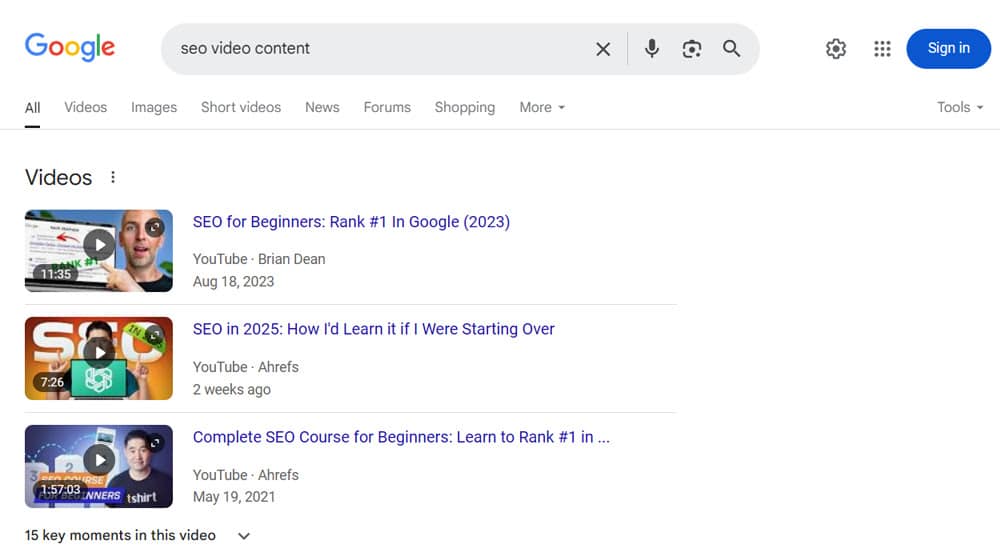Play the SEO for Beginners video thumbnail
The width and height of the screenshot is (1000, 560).
coord(99,251)
